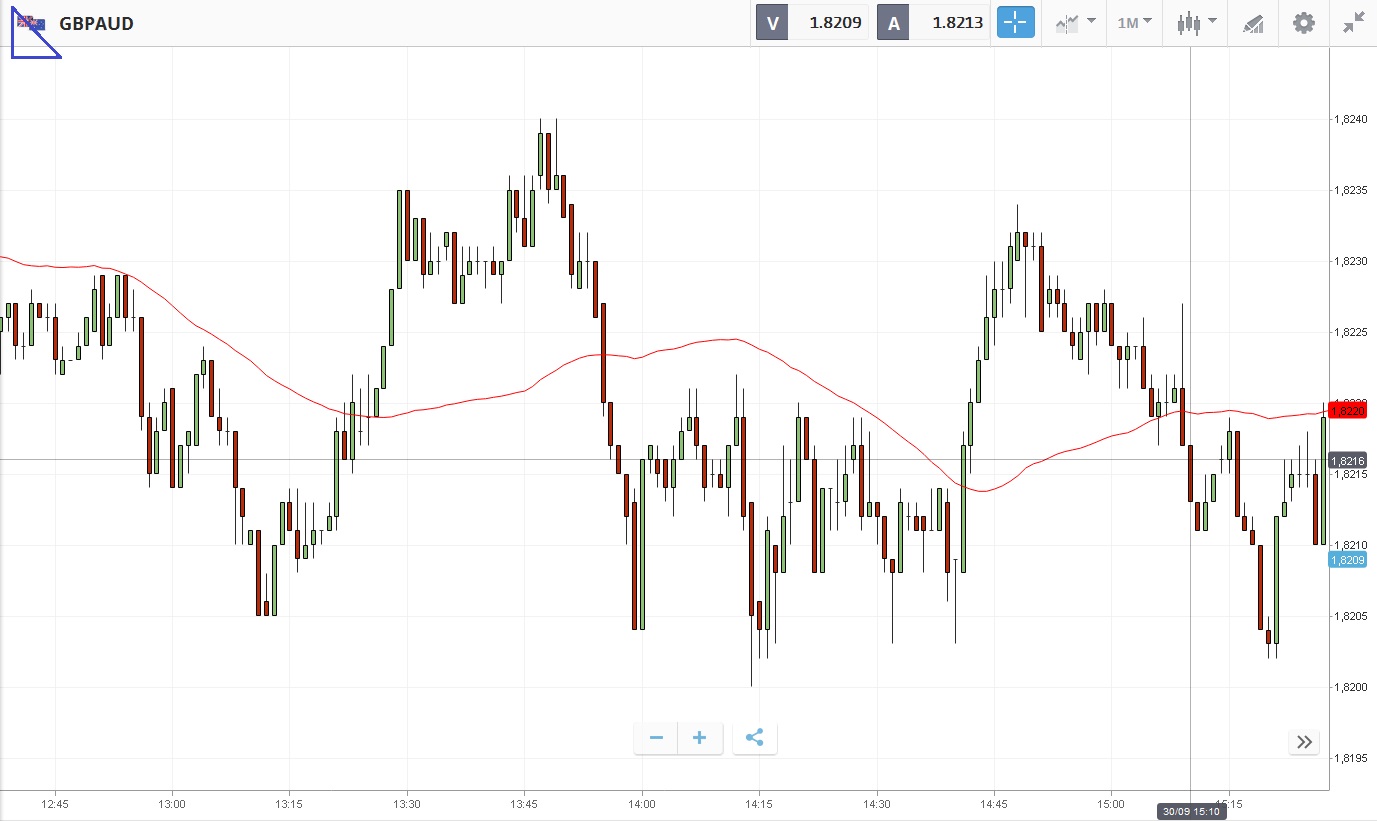Click the GBPAUD flag icon

click(30, 22)
